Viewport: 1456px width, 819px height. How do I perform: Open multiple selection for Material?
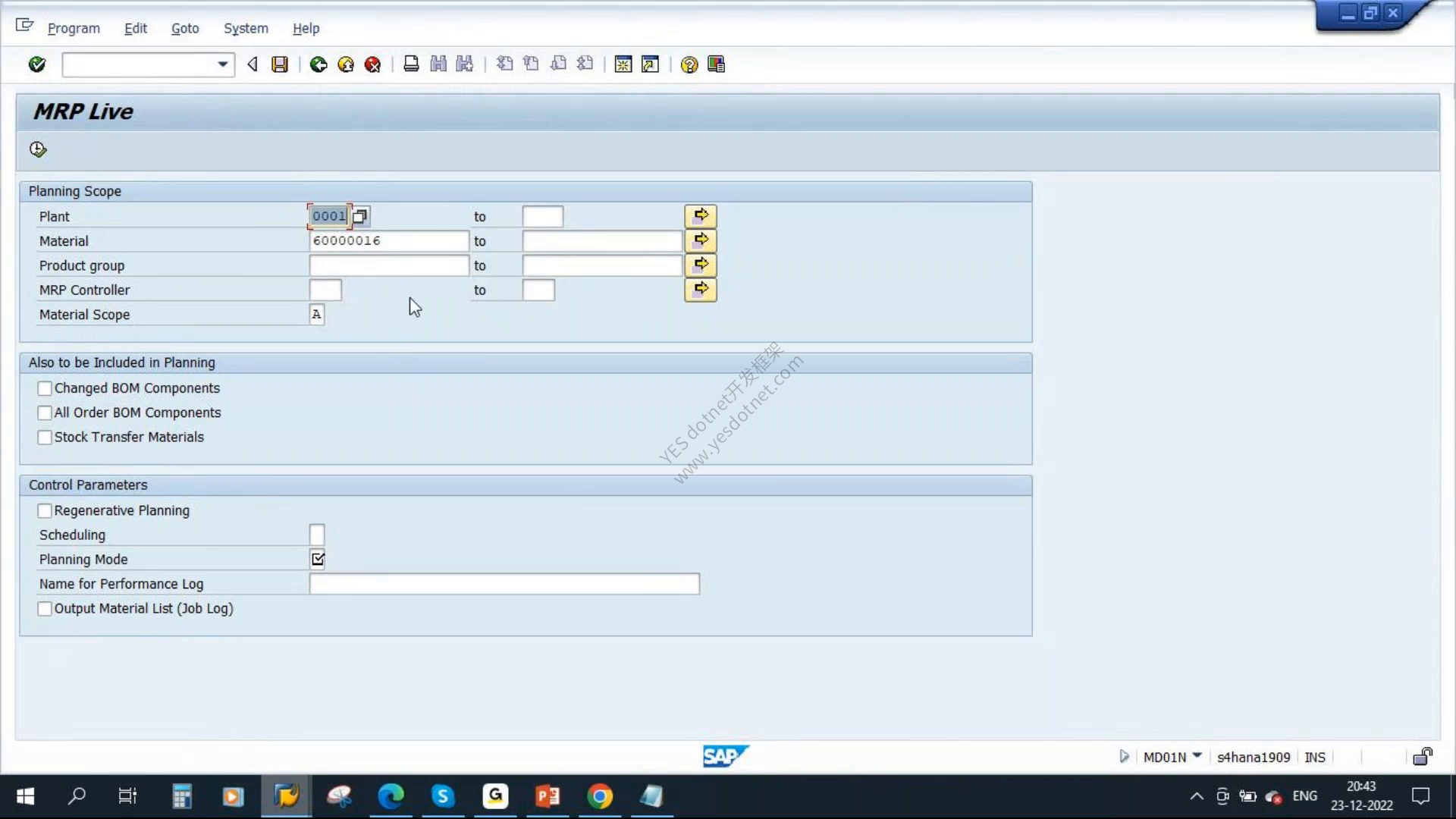[700, 240]
